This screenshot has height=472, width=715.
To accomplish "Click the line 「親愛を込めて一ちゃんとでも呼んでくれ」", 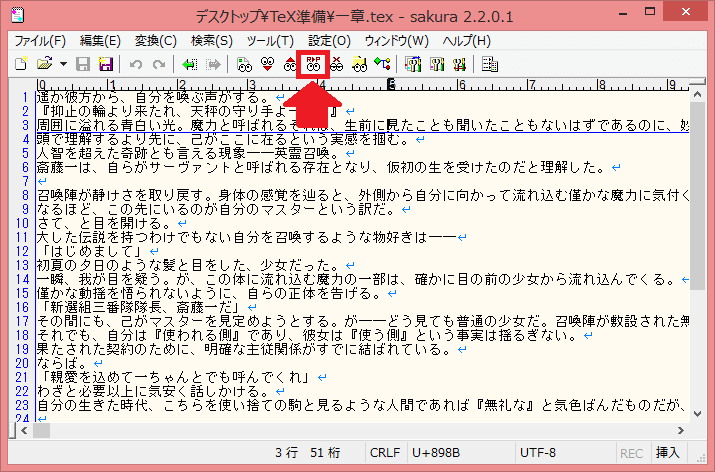I will coord(176,378).
